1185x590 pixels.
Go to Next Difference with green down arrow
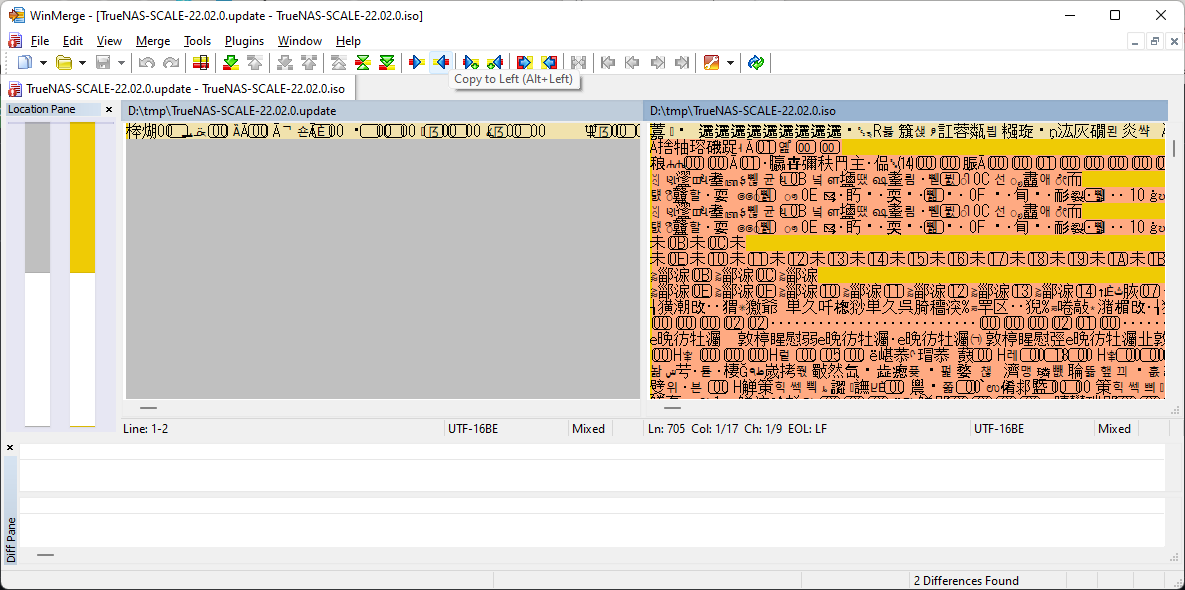[231, 63]
